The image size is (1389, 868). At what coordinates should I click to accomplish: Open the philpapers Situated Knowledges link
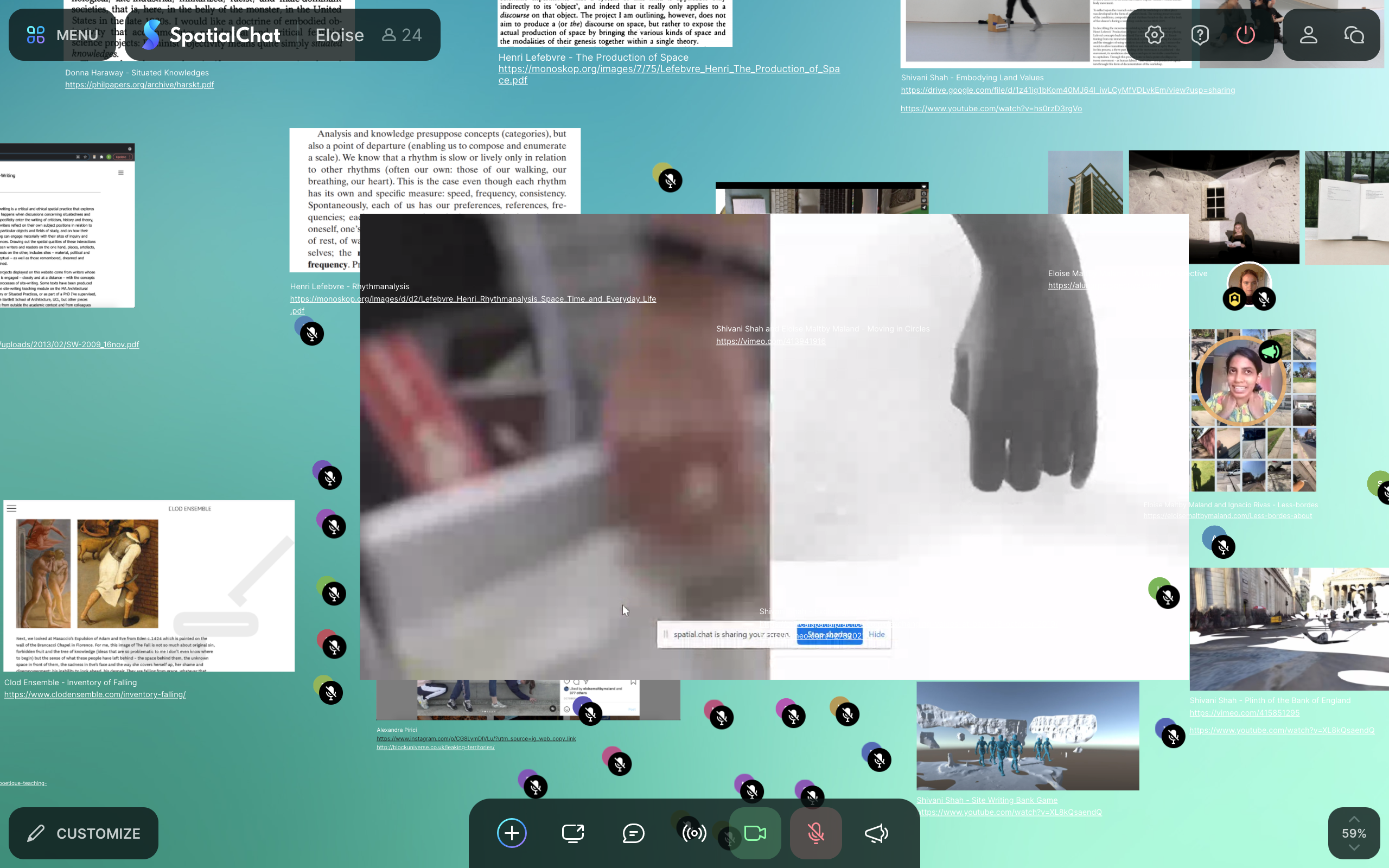139,85
